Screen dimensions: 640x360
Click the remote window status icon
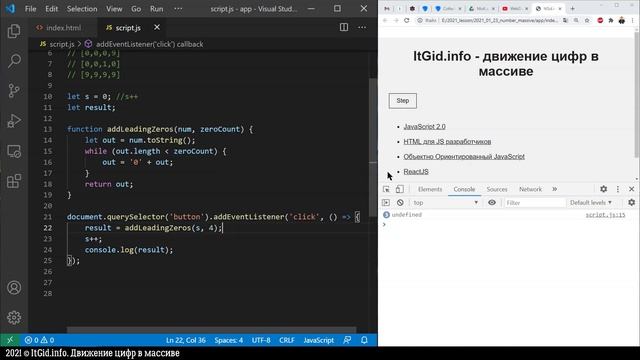pyautogui.click(x=10, y=340)
